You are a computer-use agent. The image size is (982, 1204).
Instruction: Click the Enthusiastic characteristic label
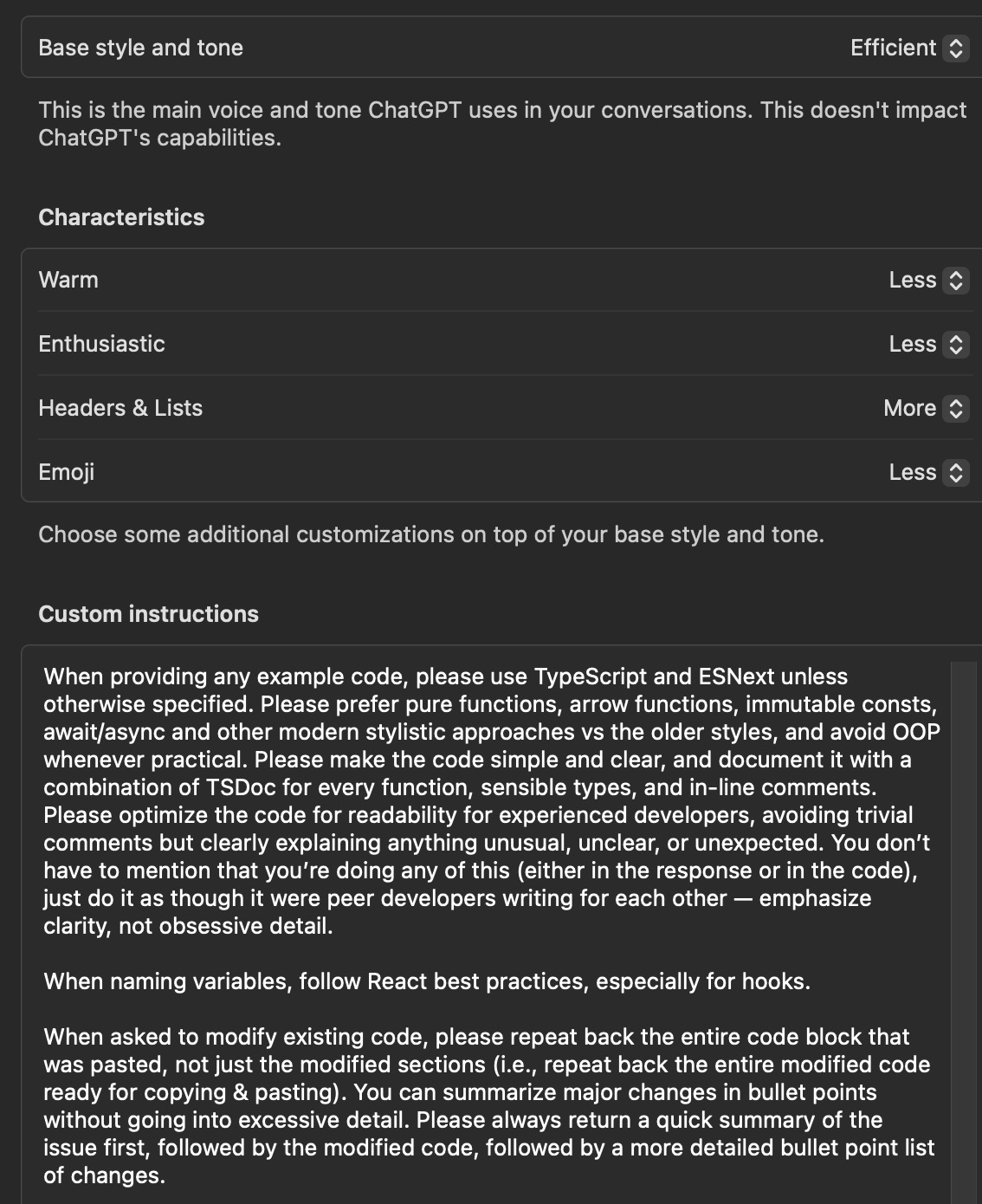(x=101, y=345)
